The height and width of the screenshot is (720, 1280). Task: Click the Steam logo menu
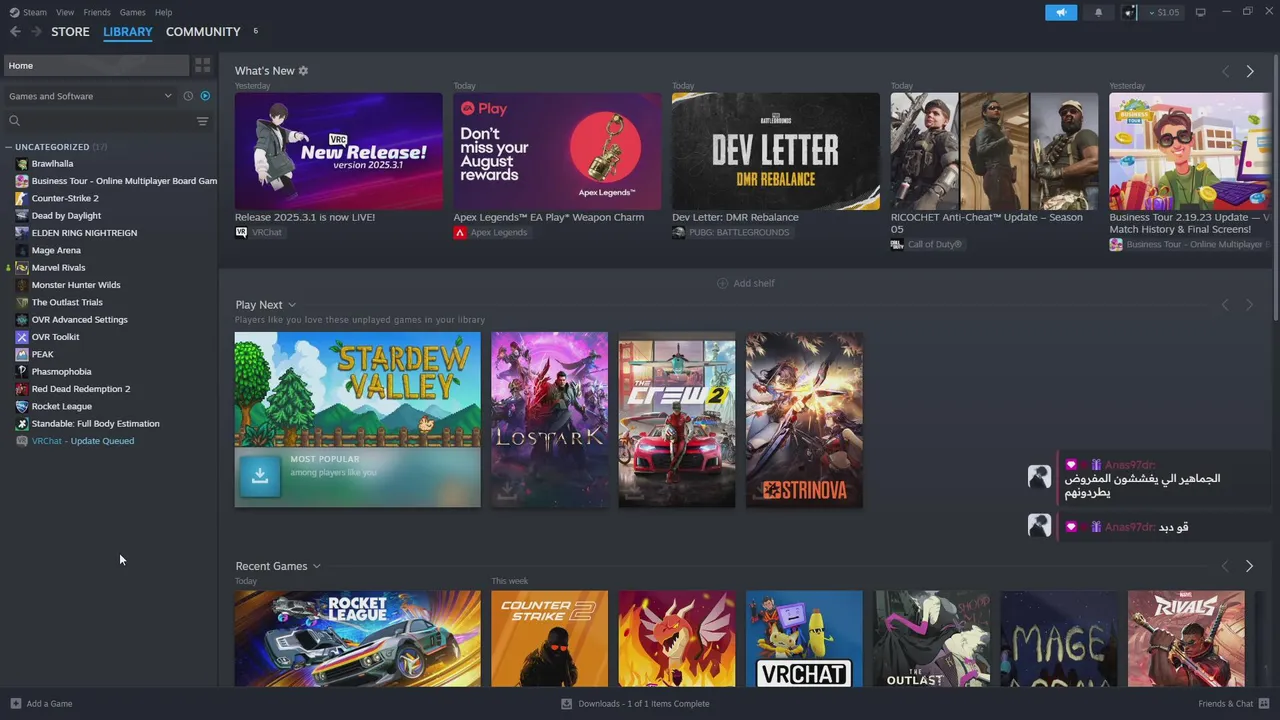(x=27, y=12)
